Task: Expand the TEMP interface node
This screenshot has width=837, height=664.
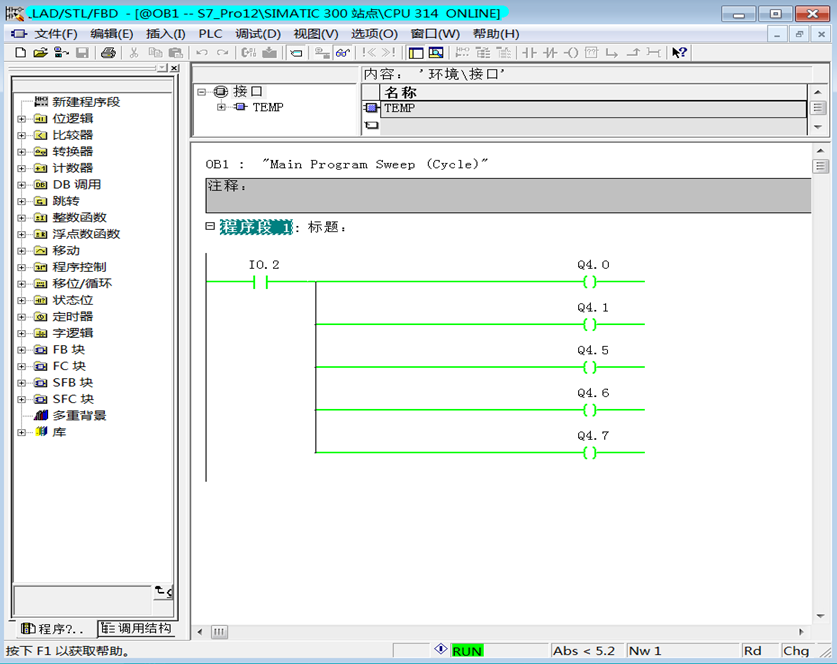Action: 221,108
